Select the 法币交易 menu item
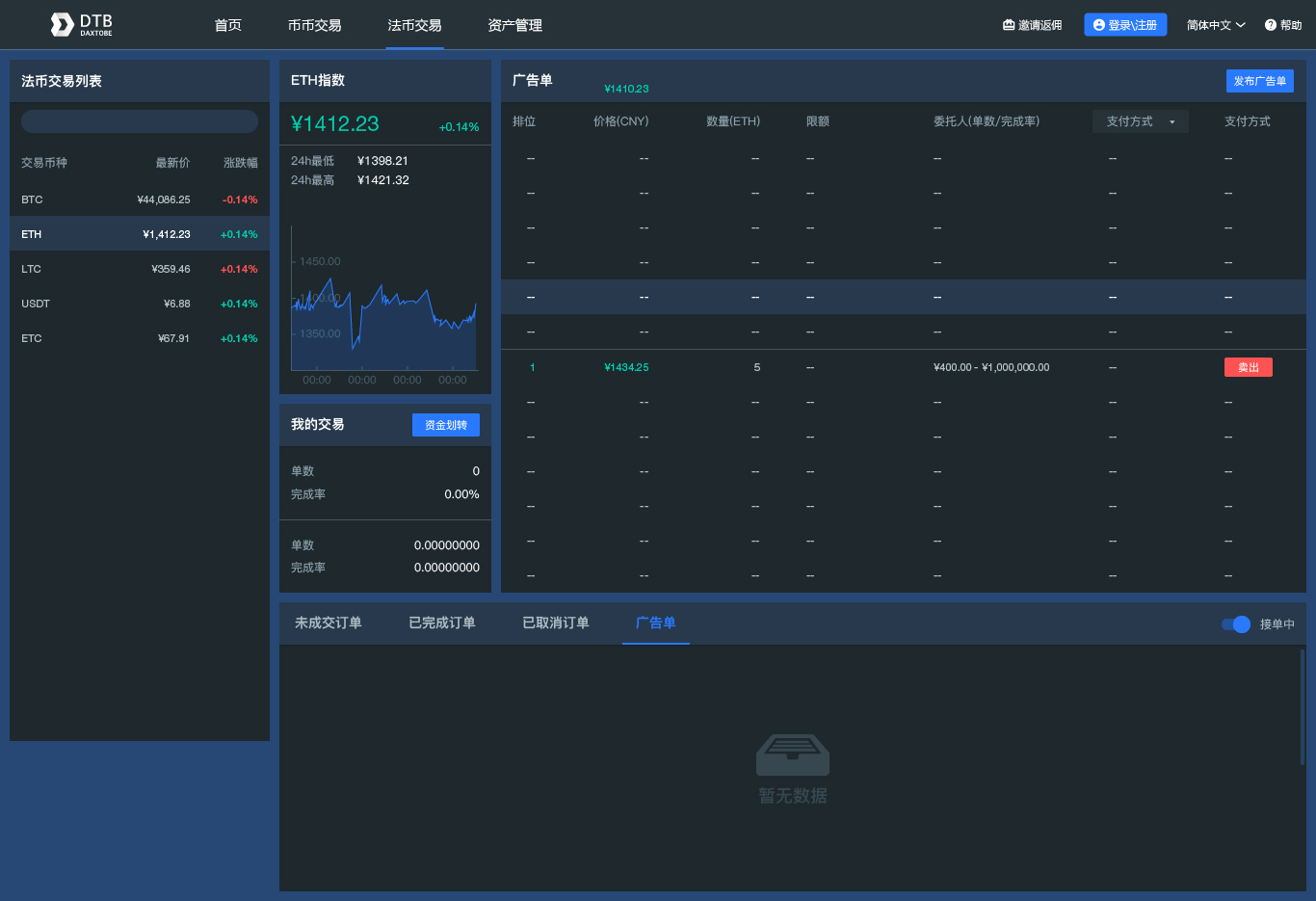This screenshot has height=901, width=1316. [415, 25]
